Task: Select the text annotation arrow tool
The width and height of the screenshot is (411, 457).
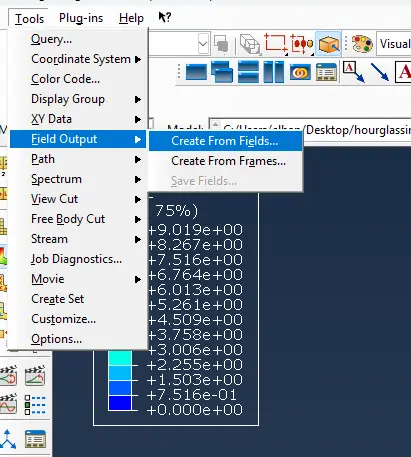Action: click(x=354, y=72)
